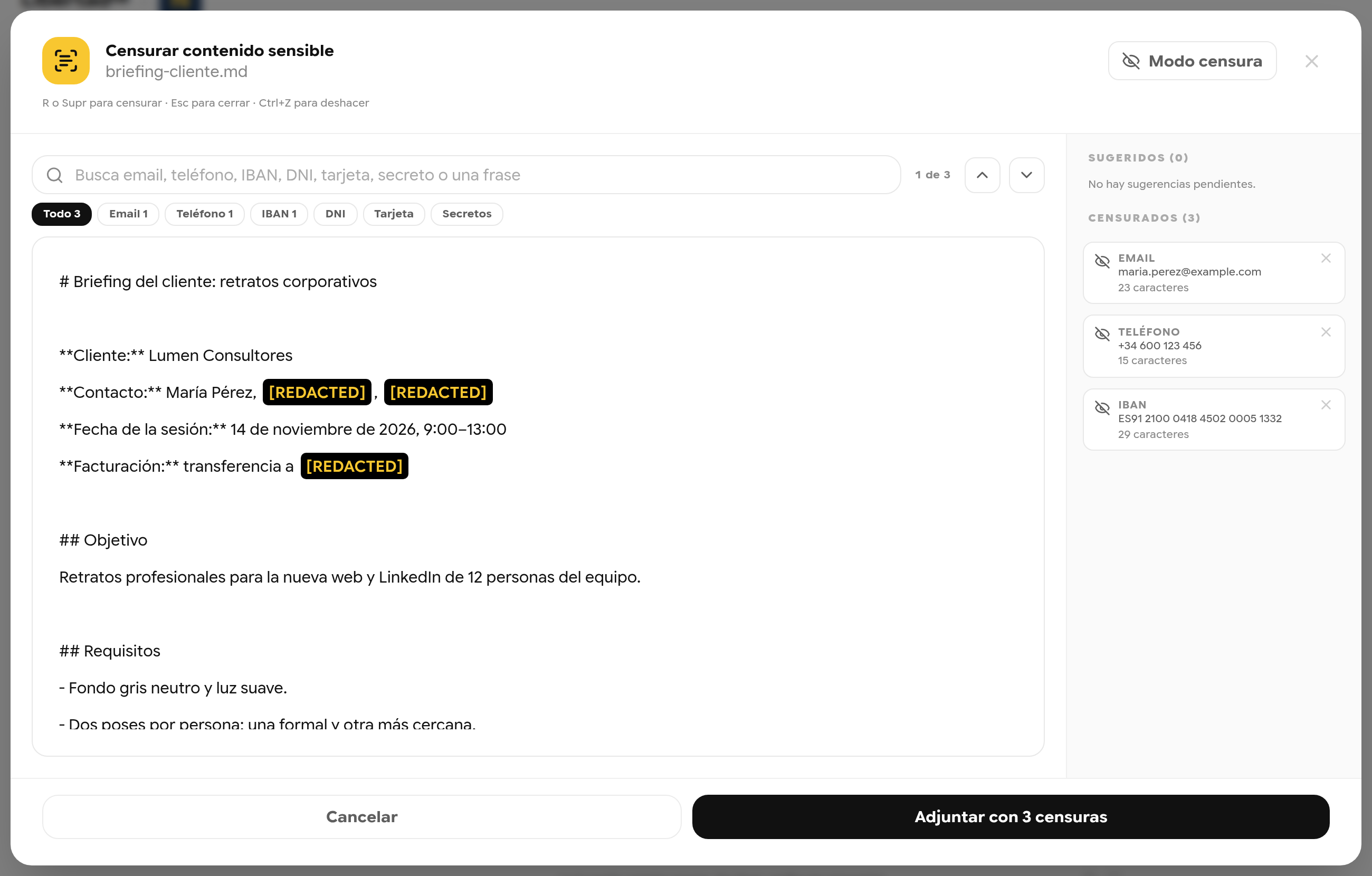Go to next match with down chevron

click(1026, 175)
